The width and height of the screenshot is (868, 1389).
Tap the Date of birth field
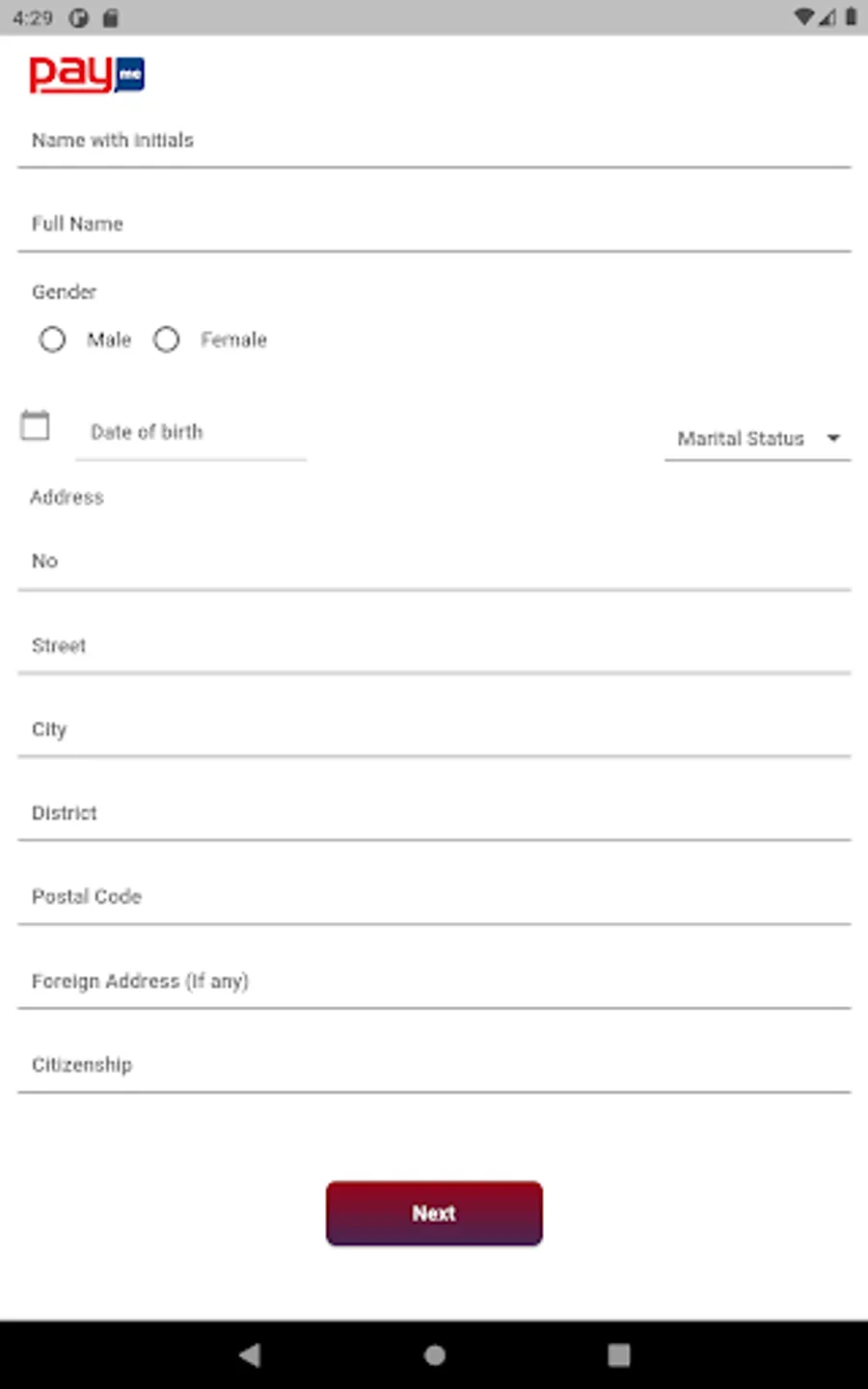coord(191,432)
